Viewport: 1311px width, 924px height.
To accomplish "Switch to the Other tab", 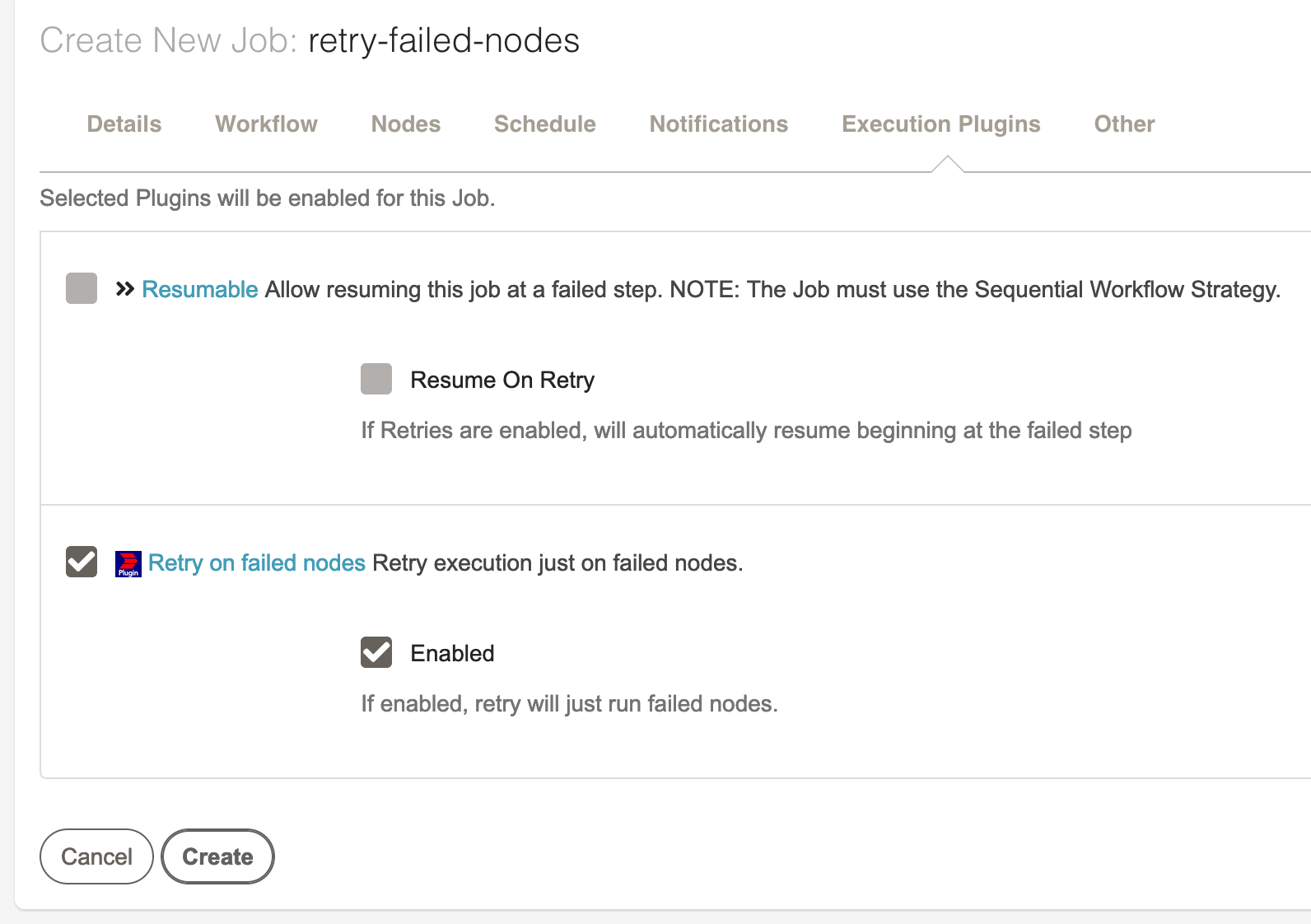I will (x=1124, y=124).
